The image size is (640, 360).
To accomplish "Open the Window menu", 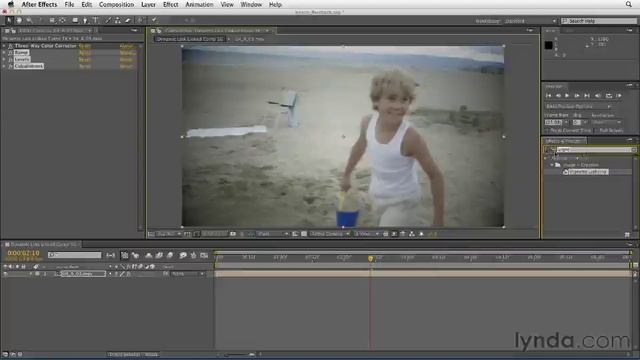I will tap(251, 4).
